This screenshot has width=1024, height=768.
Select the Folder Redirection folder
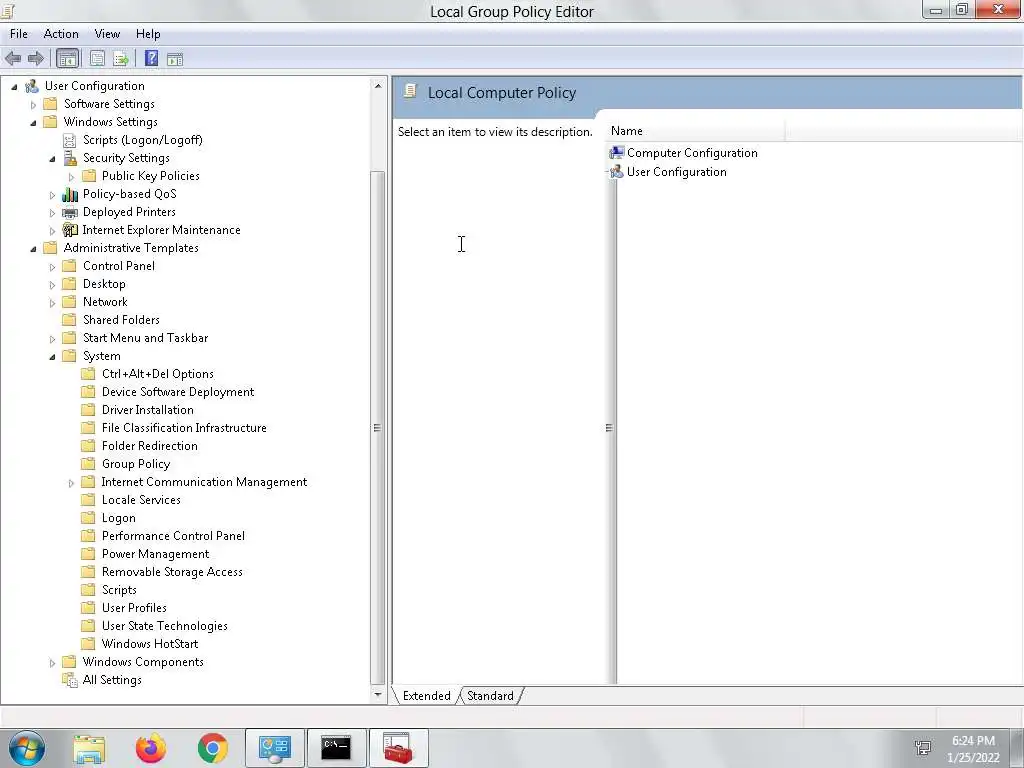click(x=150, y=445)
